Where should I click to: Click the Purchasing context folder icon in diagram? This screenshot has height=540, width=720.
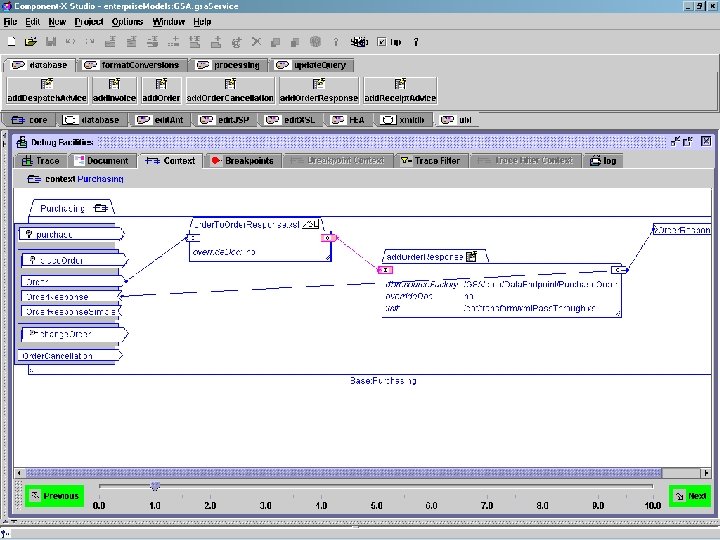click(101, 208)
